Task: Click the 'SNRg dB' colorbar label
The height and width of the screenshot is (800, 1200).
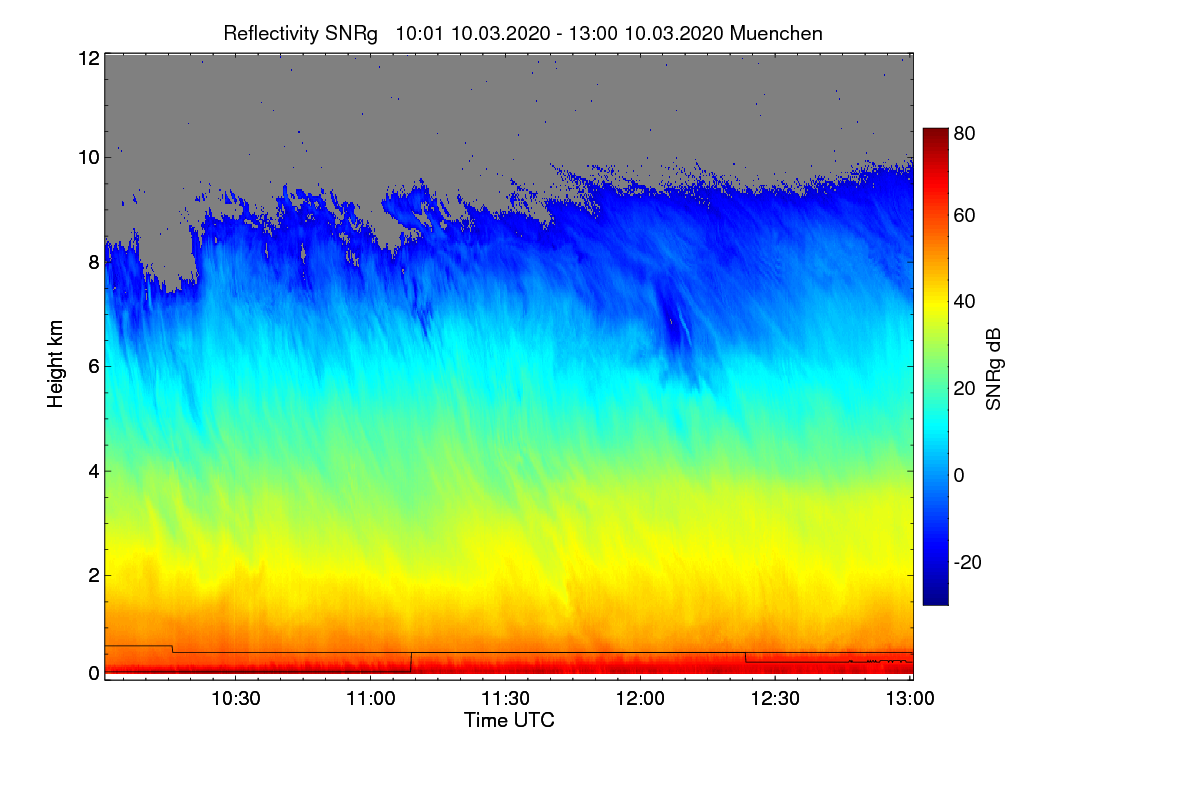Action: pyautogui.click(x=993, y=368)
